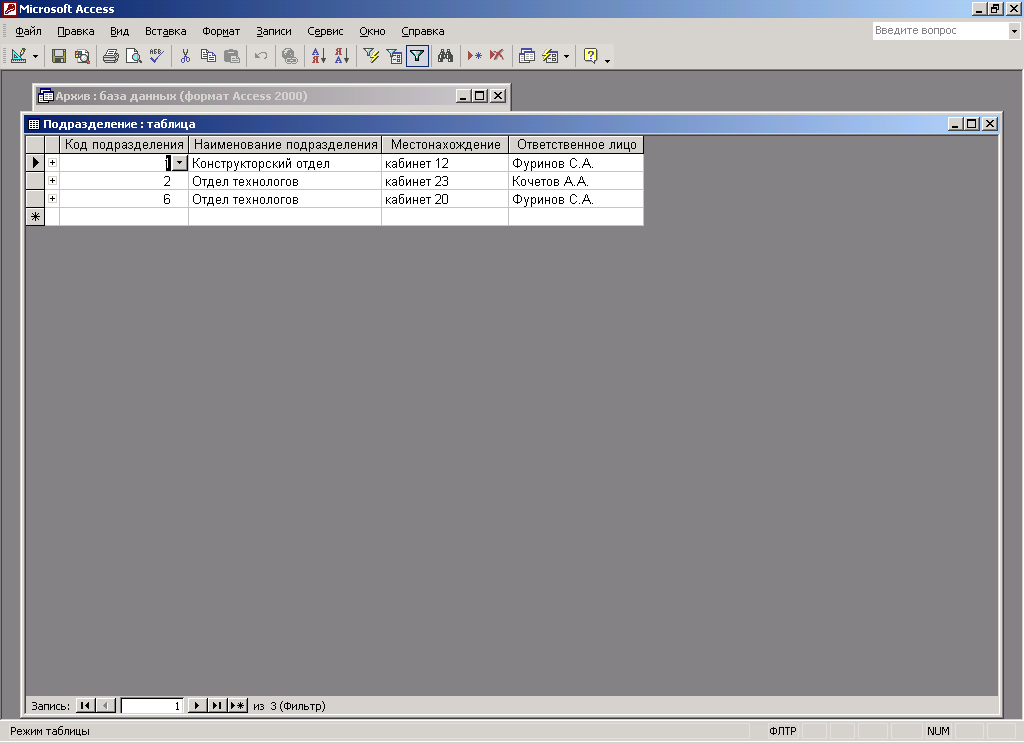This screenshot has height=744, width=1024.
Task: Open dropdown in Код подразделения cell
Action: click(180, 163)
